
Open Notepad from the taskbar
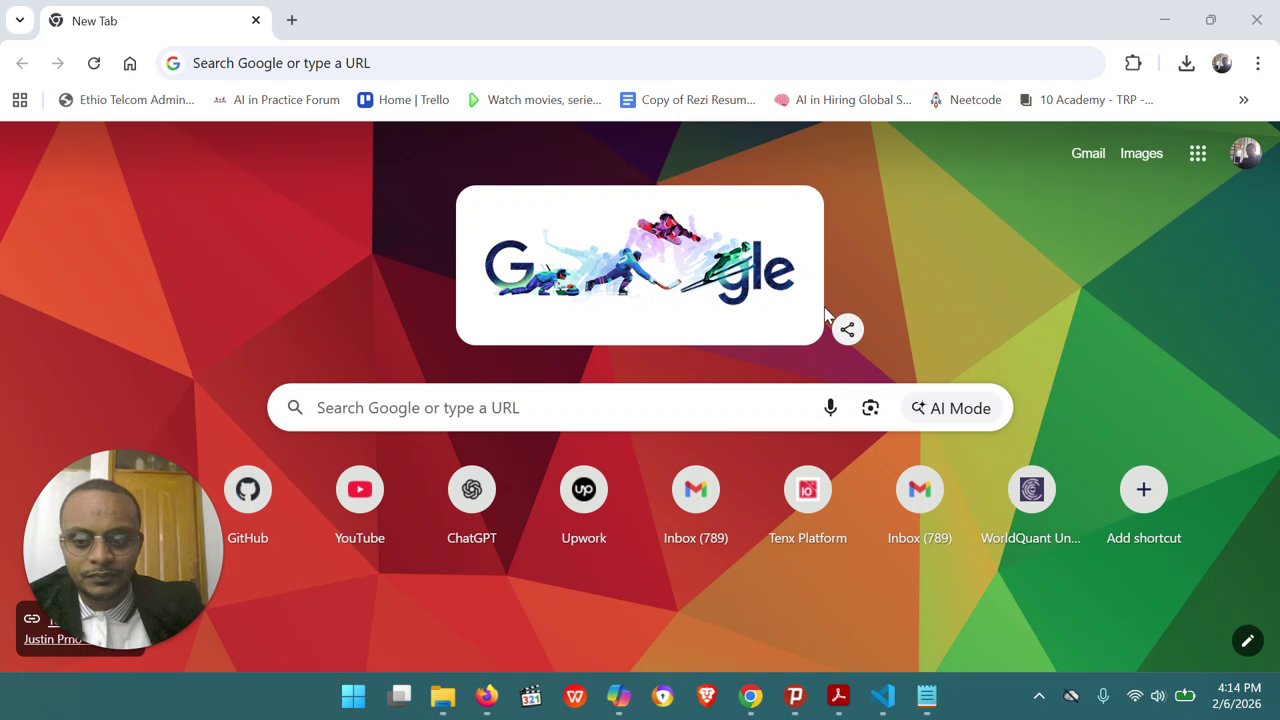[x=927, y=696]
